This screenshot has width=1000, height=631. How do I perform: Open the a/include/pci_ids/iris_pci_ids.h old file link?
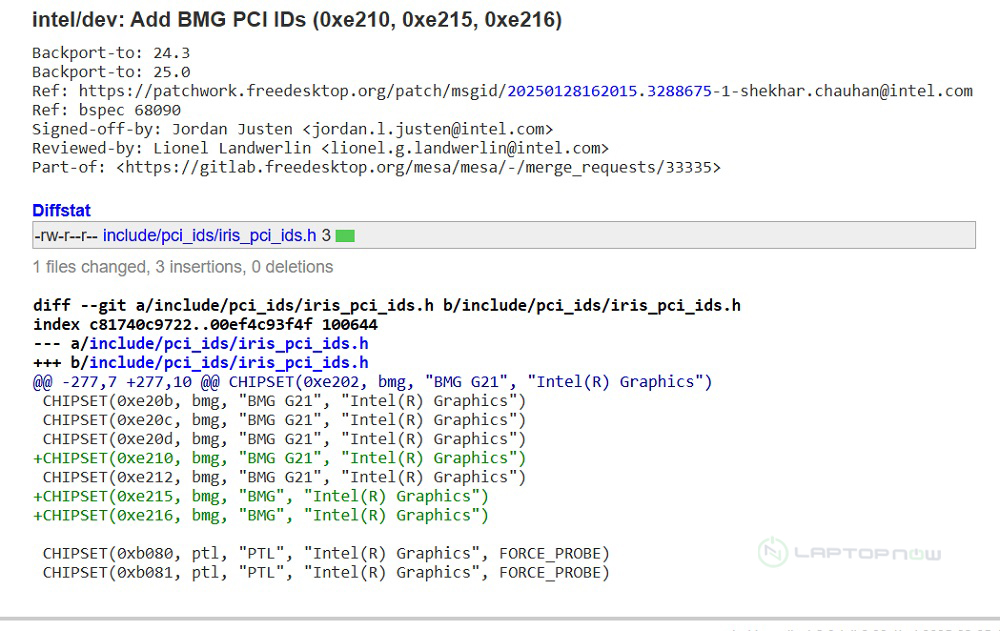click(x=228, y=343)
